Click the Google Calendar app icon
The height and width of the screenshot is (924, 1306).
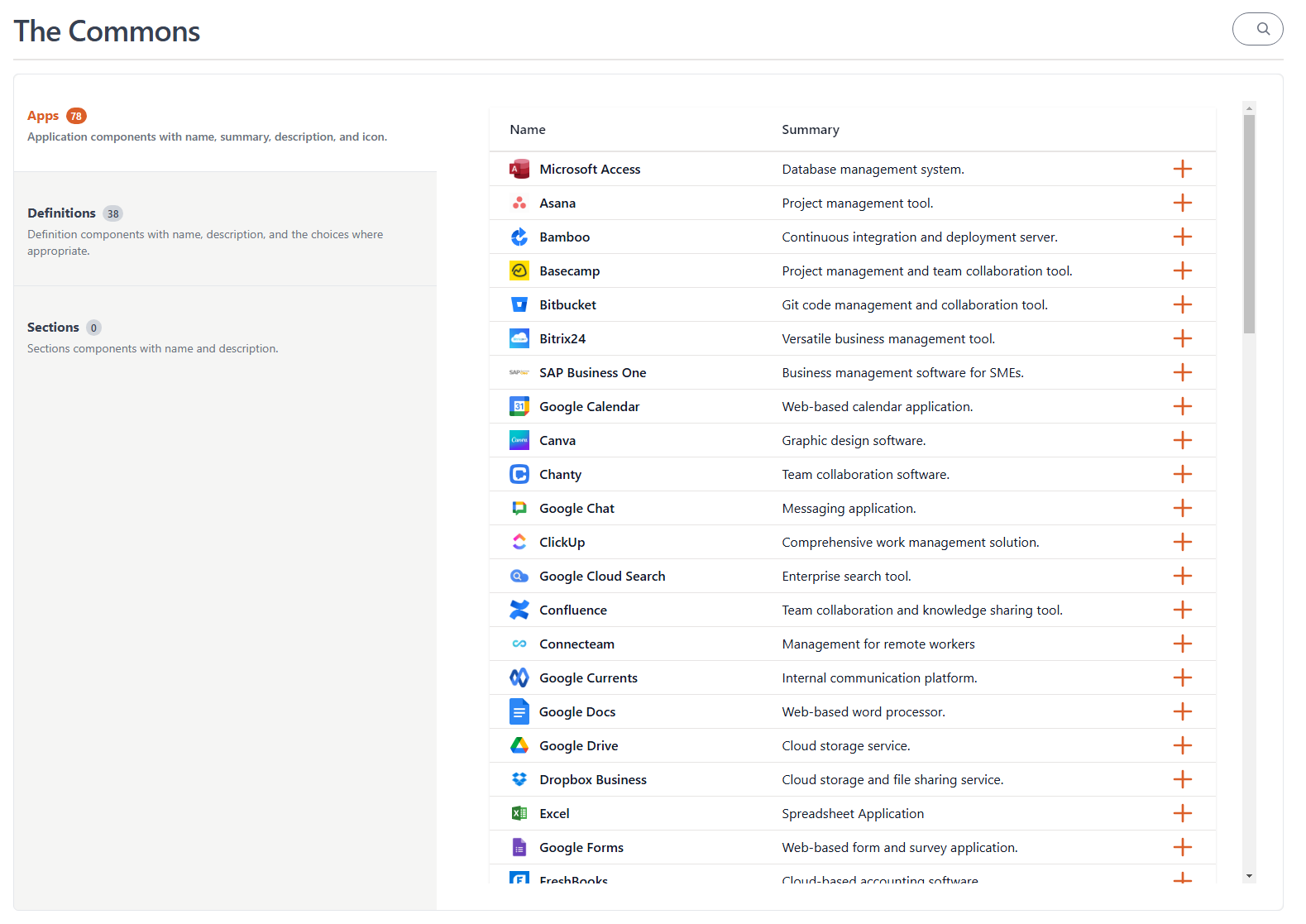point(519,406)
